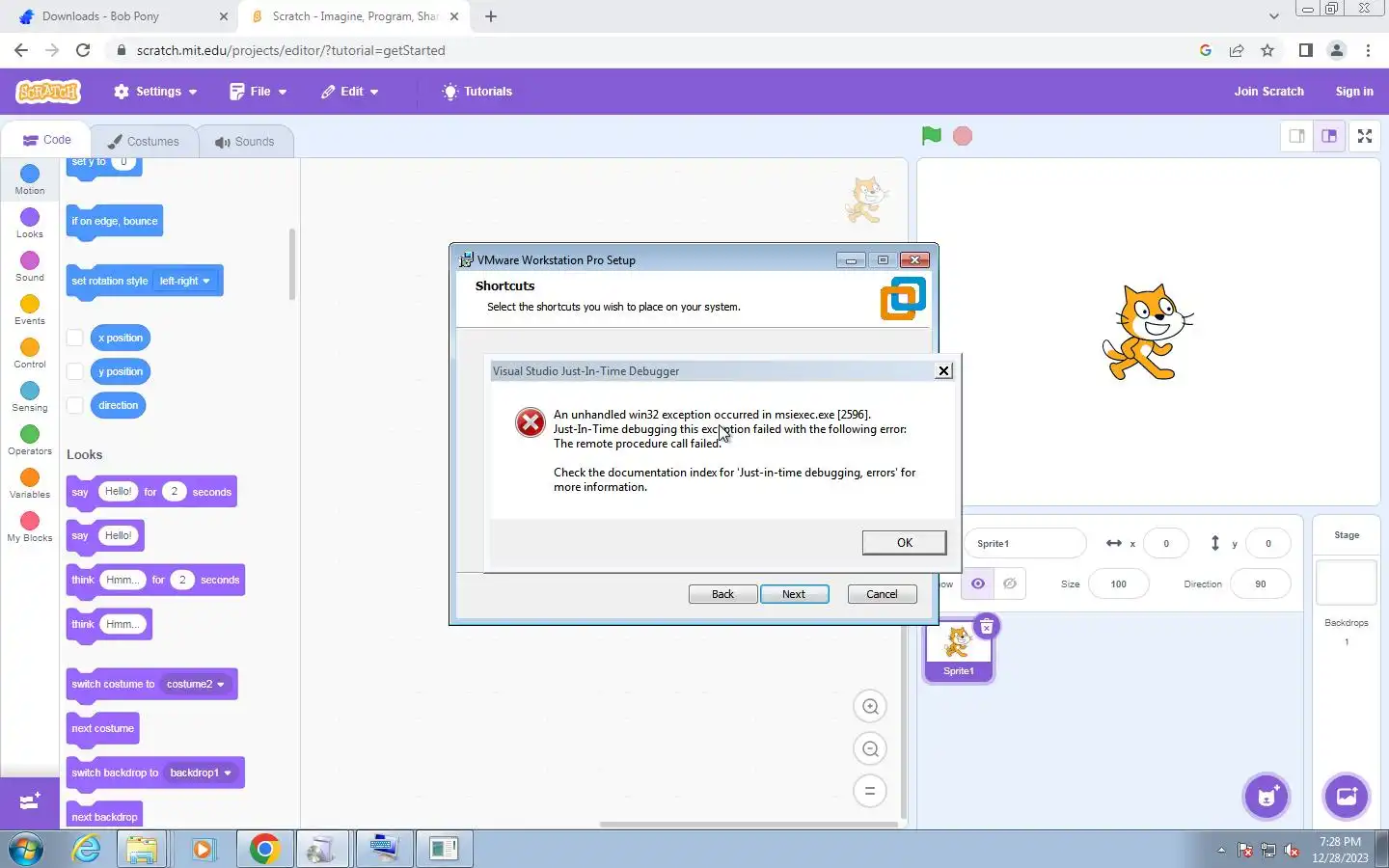Open the backdrop1 dropdown in switch backdrop block
Viewport: 1389px width, 868px height.
click(x=201, y=773)
